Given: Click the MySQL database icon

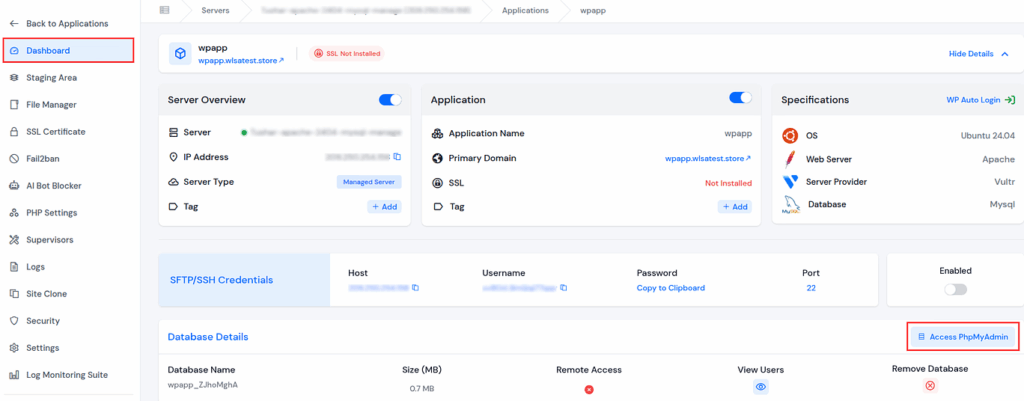Looking at the screenshot, I should (x=791, y=205).
